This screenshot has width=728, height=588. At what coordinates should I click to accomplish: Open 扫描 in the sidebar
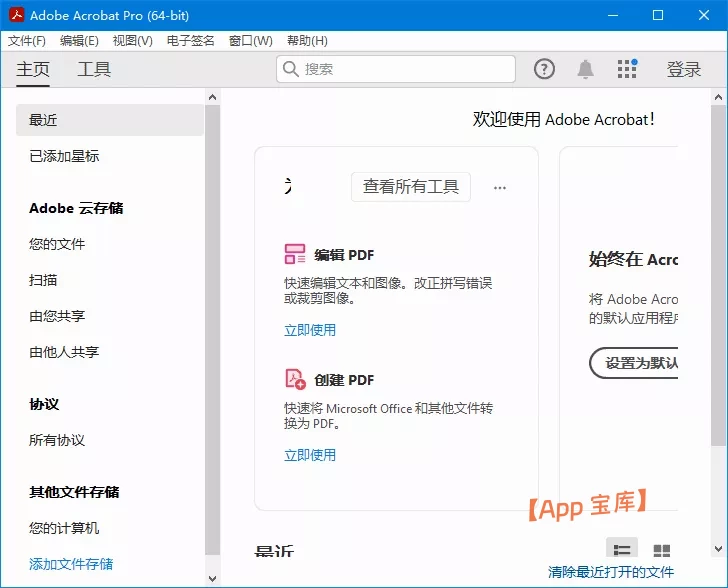pyautogui.click(x=43, y=280)
